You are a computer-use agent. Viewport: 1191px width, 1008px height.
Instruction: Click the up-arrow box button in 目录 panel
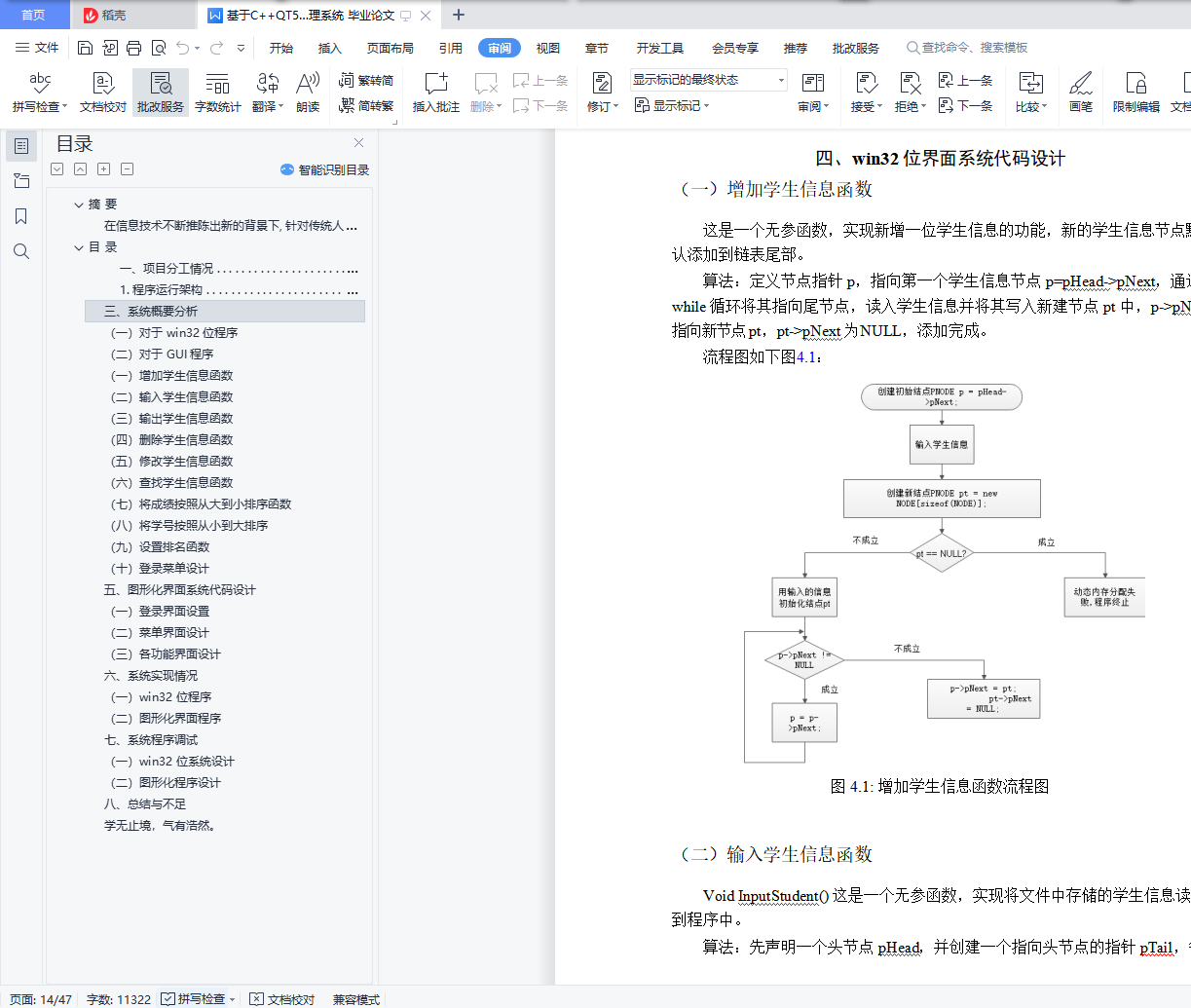(x=81, y=169)
